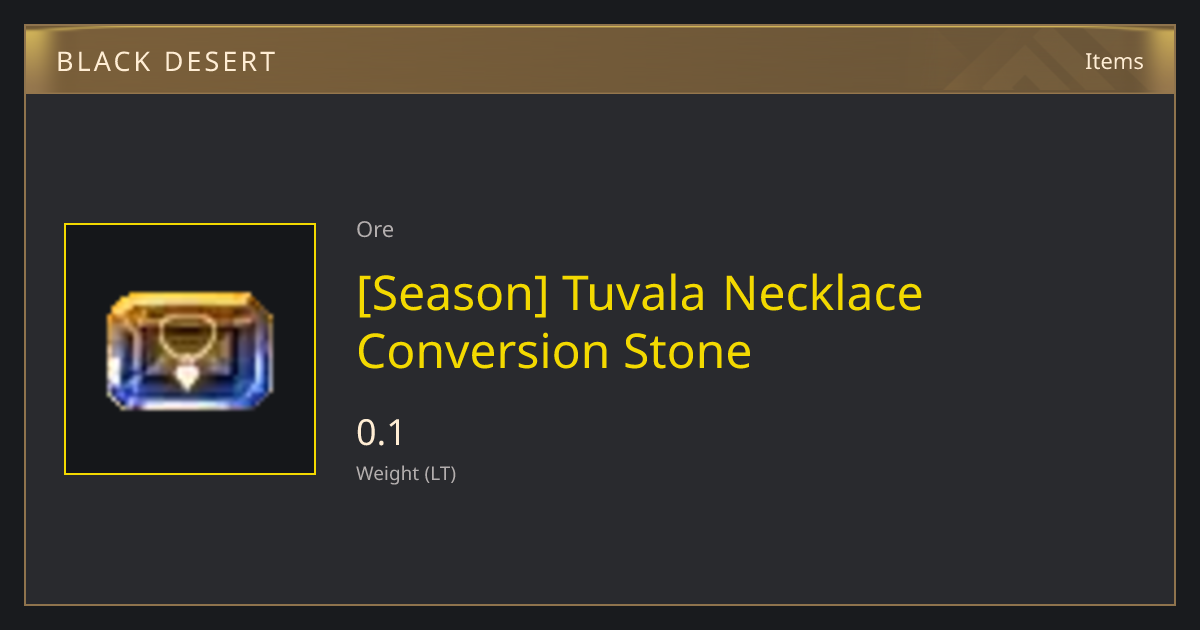The height and width of the screenshot is (630, 1200).
Task: Click the Weight (LT) label
Action: pyautogui.click(x=406, y=474)
